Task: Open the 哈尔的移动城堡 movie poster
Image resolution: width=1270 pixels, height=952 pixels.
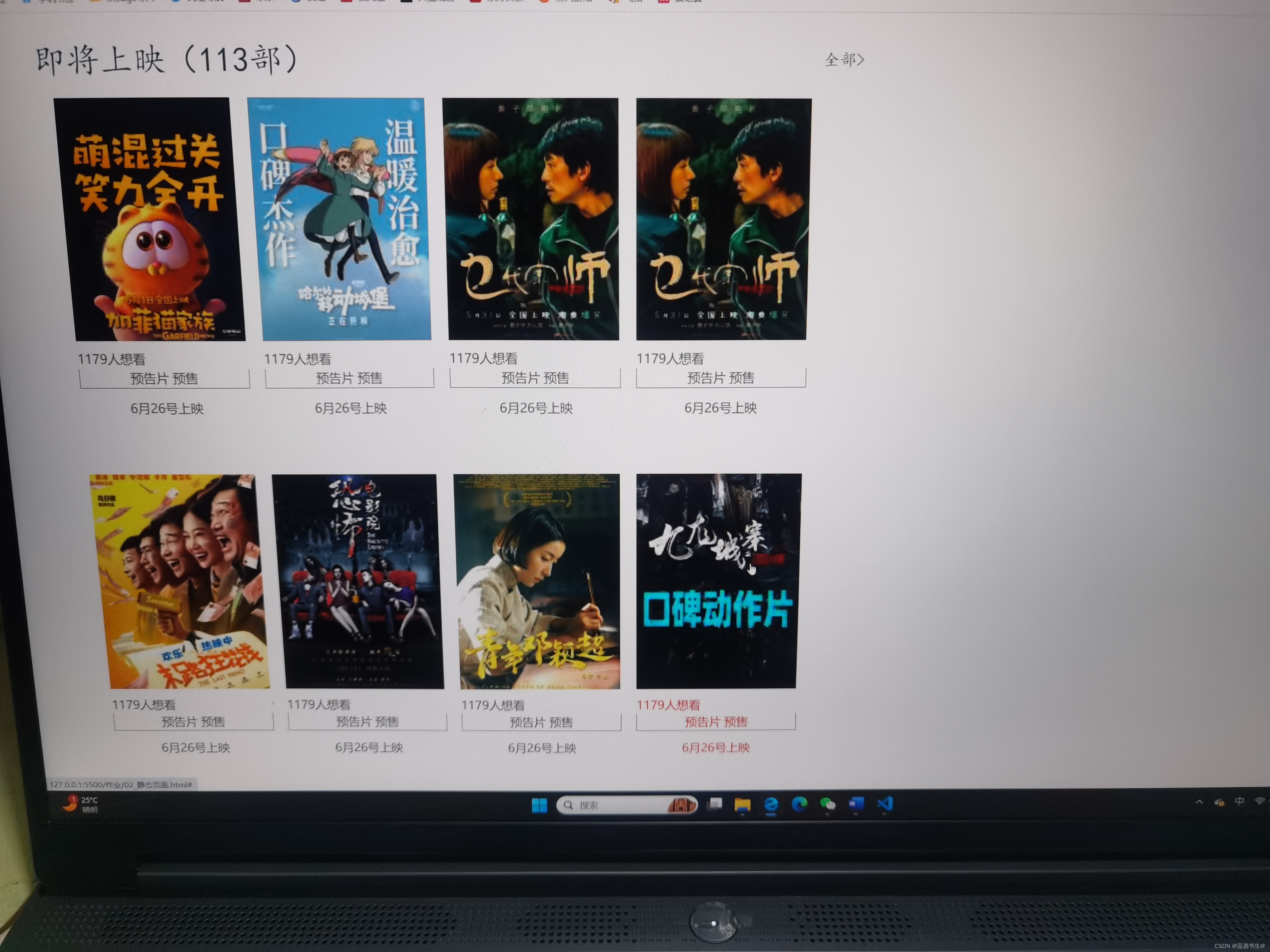Action: coord(340,219)
